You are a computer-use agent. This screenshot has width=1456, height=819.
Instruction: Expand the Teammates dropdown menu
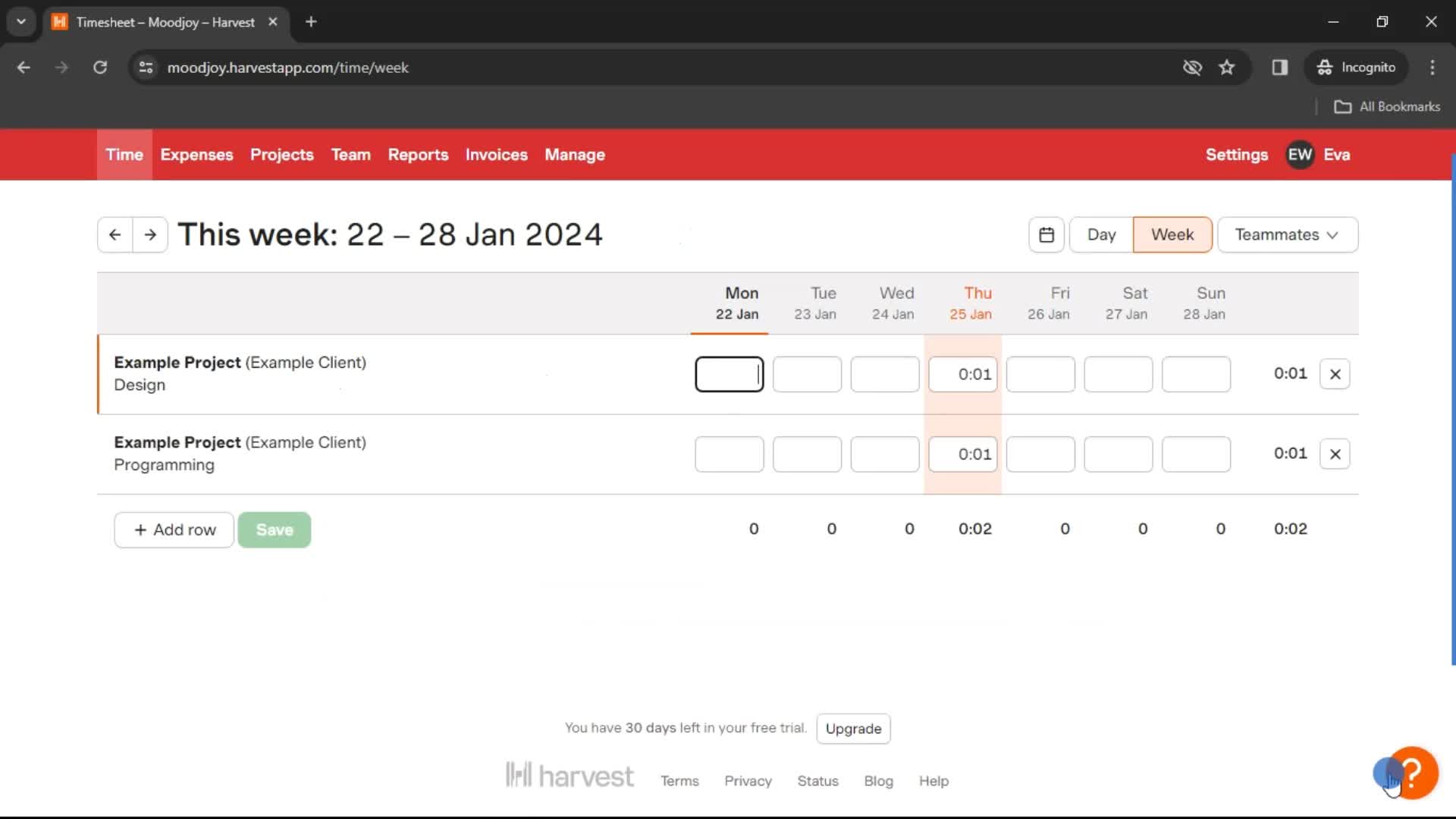pyautogui.click(x=1287, y=234)
